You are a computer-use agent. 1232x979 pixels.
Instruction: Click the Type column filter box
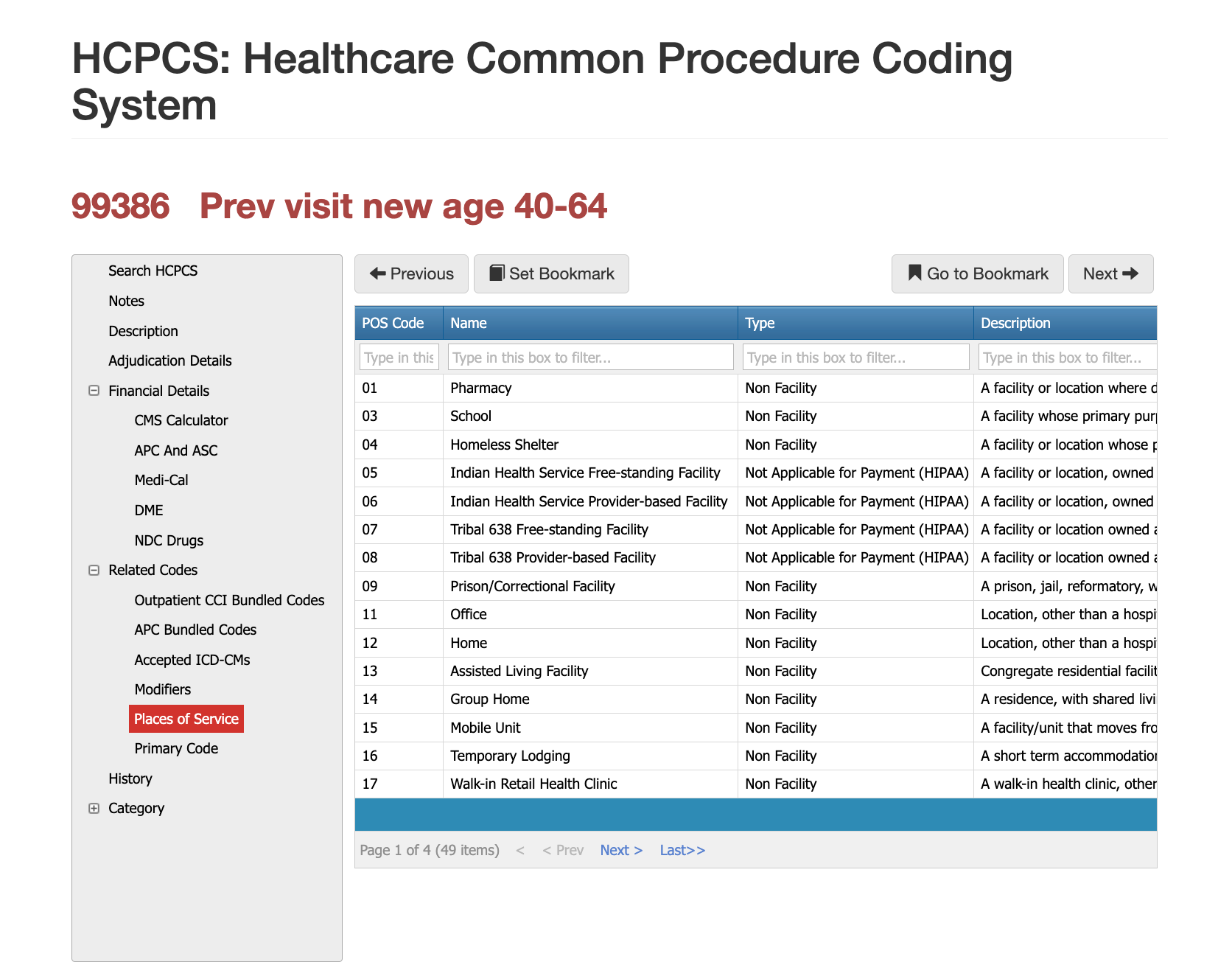855,357
